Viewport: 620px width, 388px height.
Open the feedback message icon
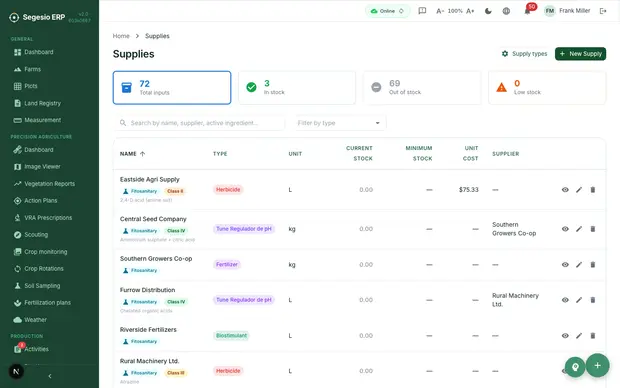(x=422, y=11)
